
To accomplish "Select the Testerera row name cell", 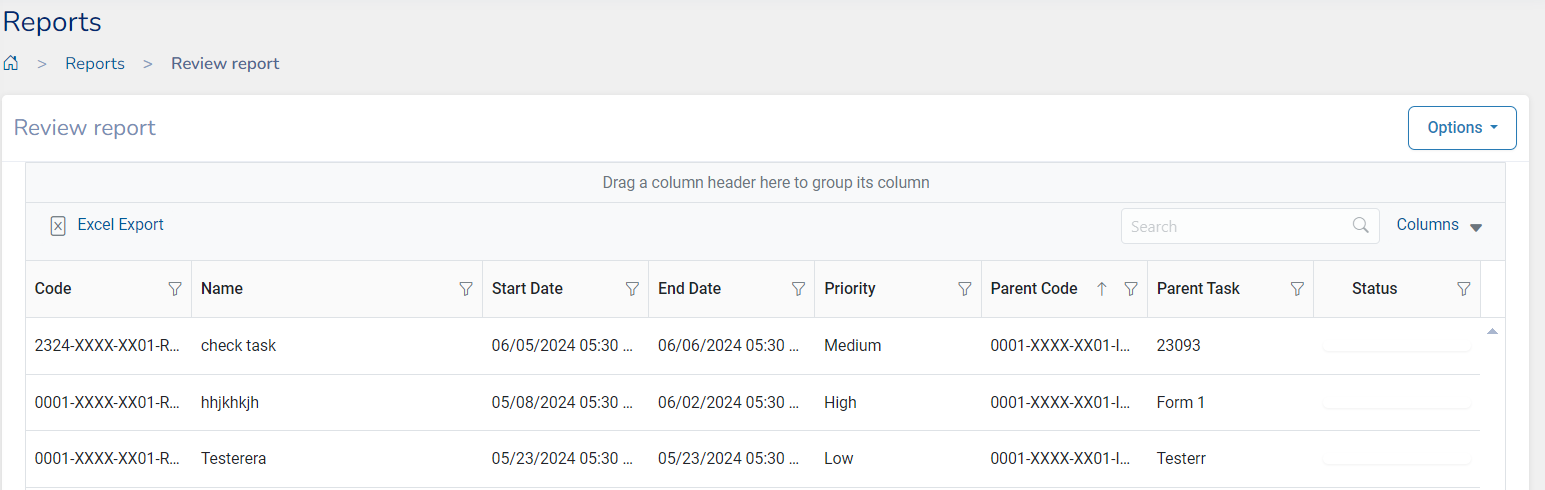I will pos(233,459).
